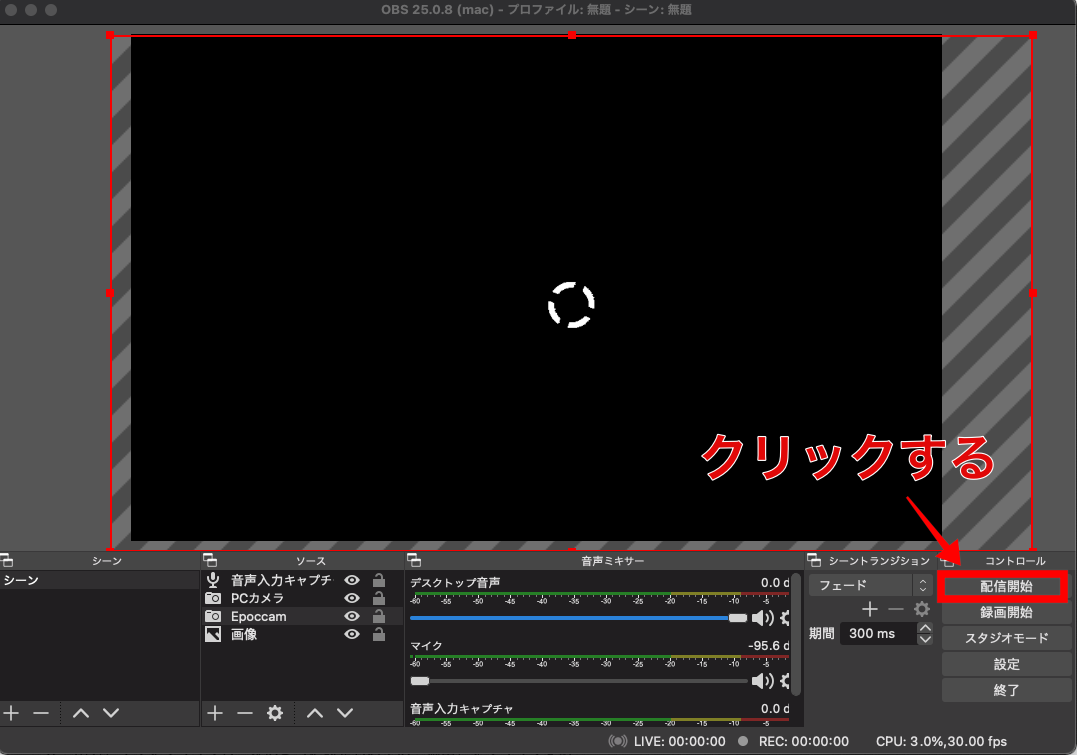1077x755 pixels.
Task: Click the add source plus icon
Action: tap(214, 713)
